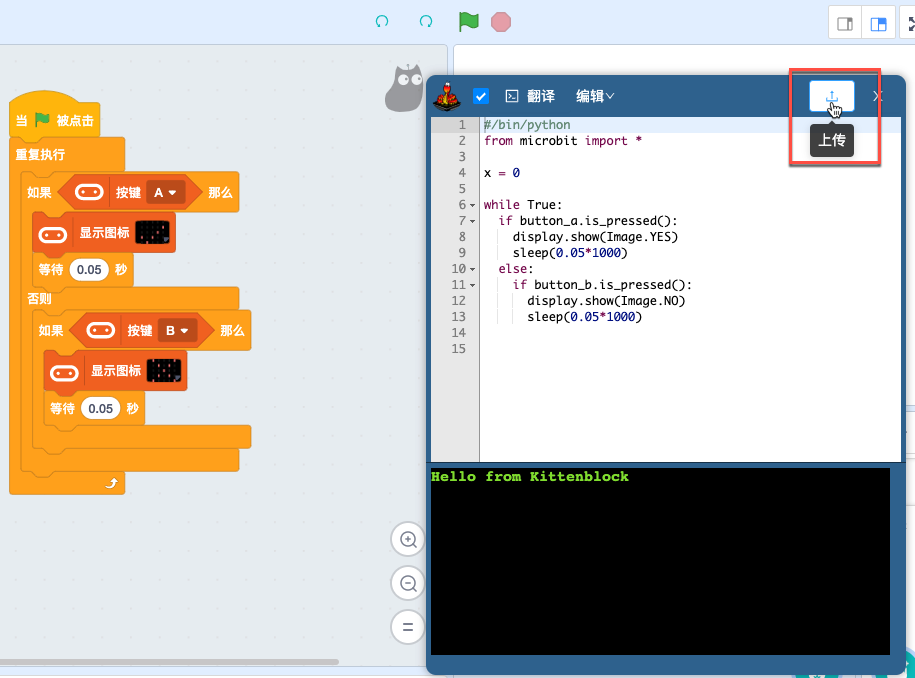Viewport: 915px width, 678px height.
Task: Expand the 编辑 edit menu
Action: [595, 96]
